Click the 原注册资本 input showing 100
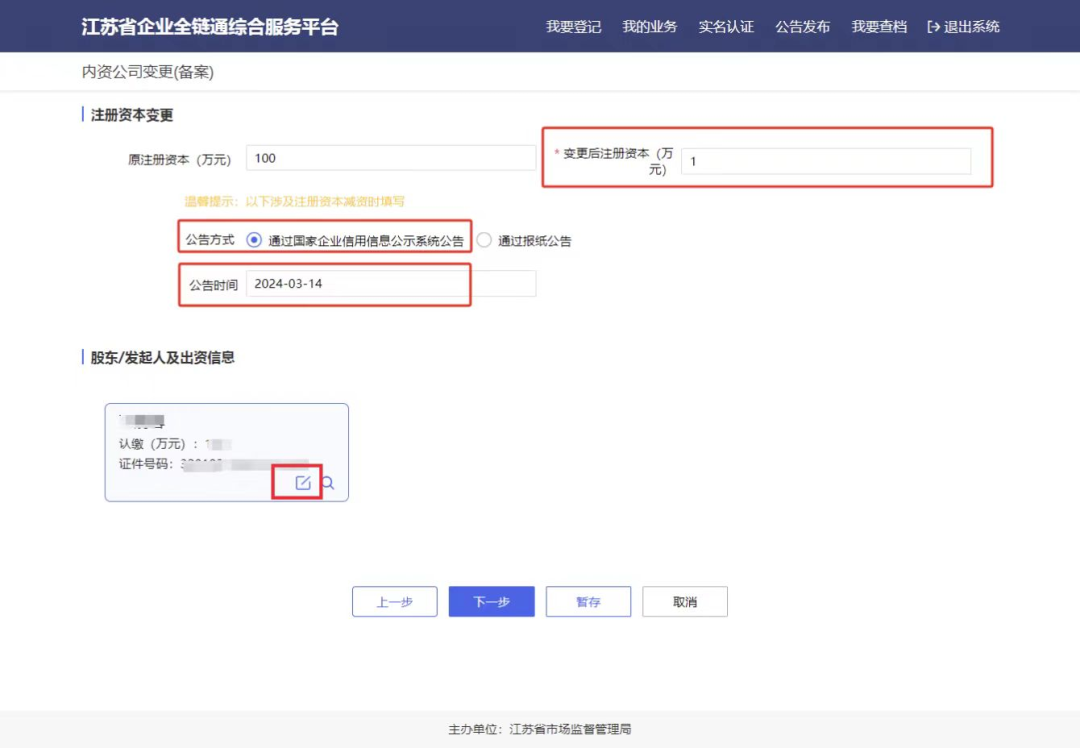The image size is (1080, 748). pos(390,157)
